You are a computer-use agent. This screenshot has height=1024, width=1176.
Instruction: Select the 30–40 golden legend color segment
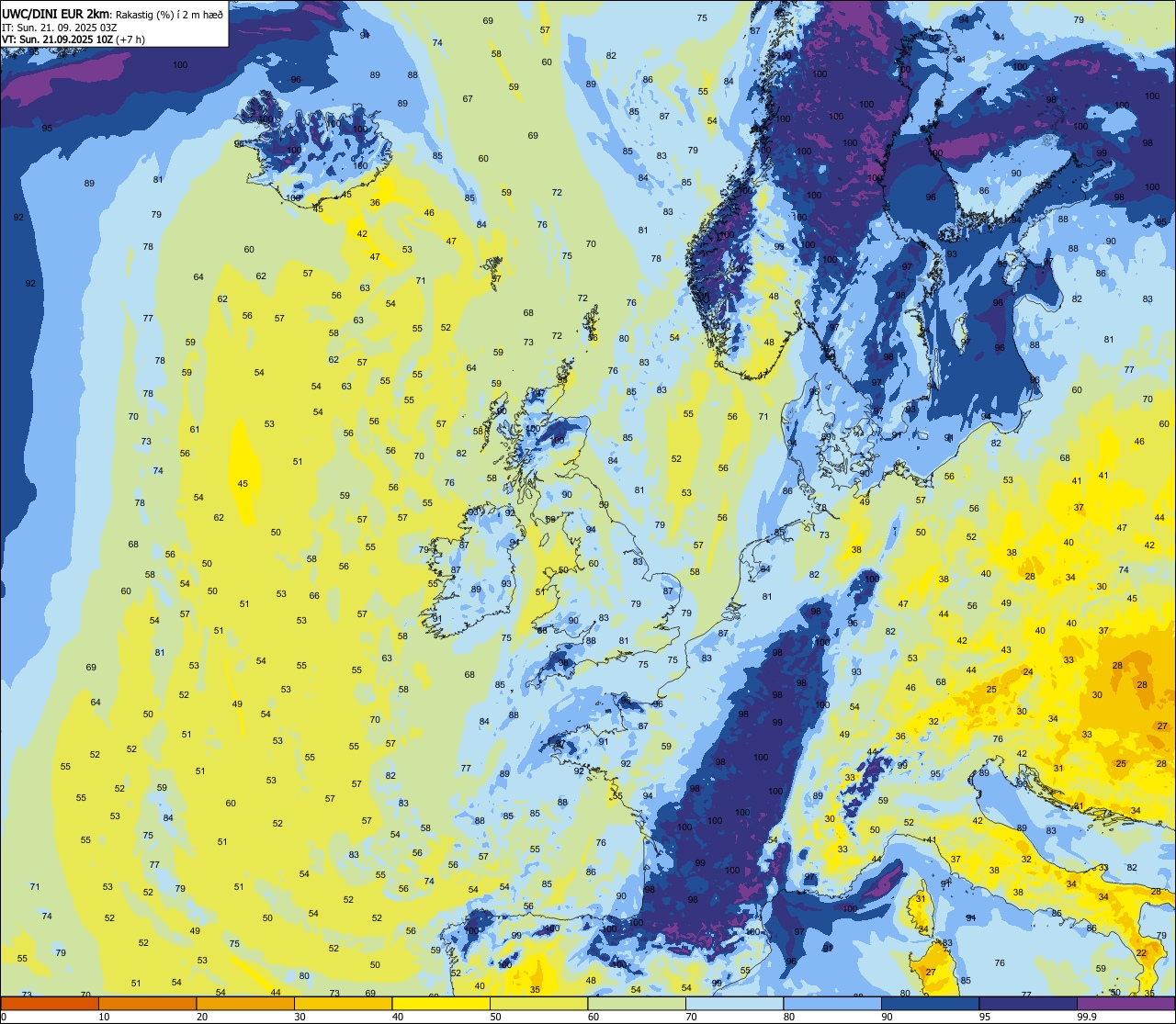pyautogui.click(x=343, y=1003)
